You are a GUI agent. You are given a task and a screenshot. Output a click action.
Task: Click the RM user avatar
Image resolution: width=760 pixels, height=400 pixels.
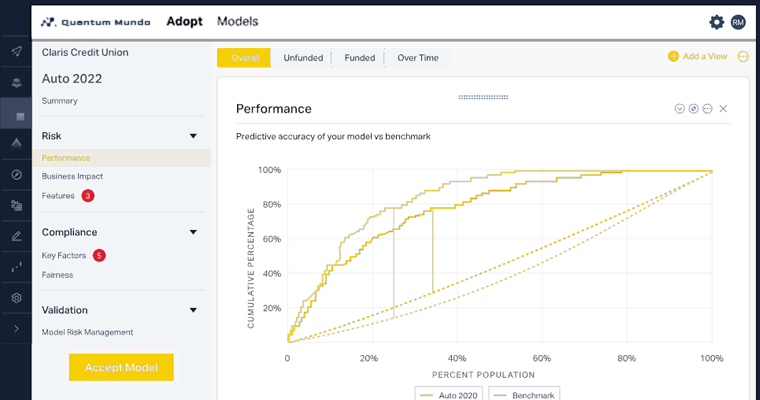[x=738, y=22]
